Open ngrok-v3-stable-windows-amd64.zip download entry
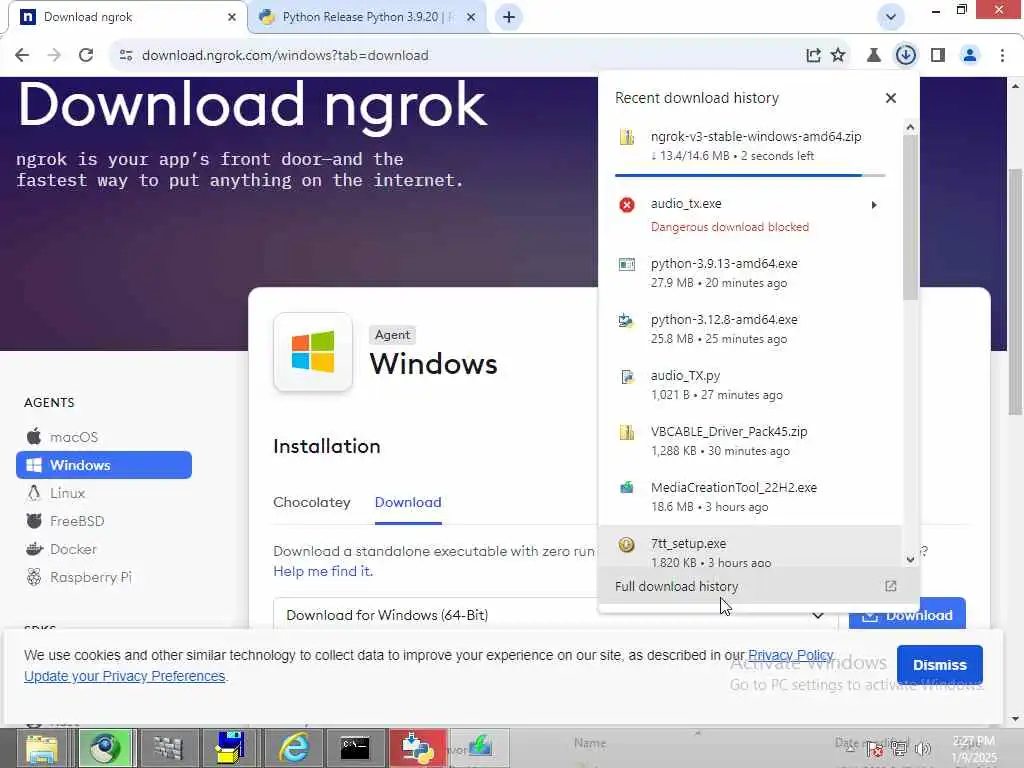This screenshot has width=1024, height=768. [750, 146]
